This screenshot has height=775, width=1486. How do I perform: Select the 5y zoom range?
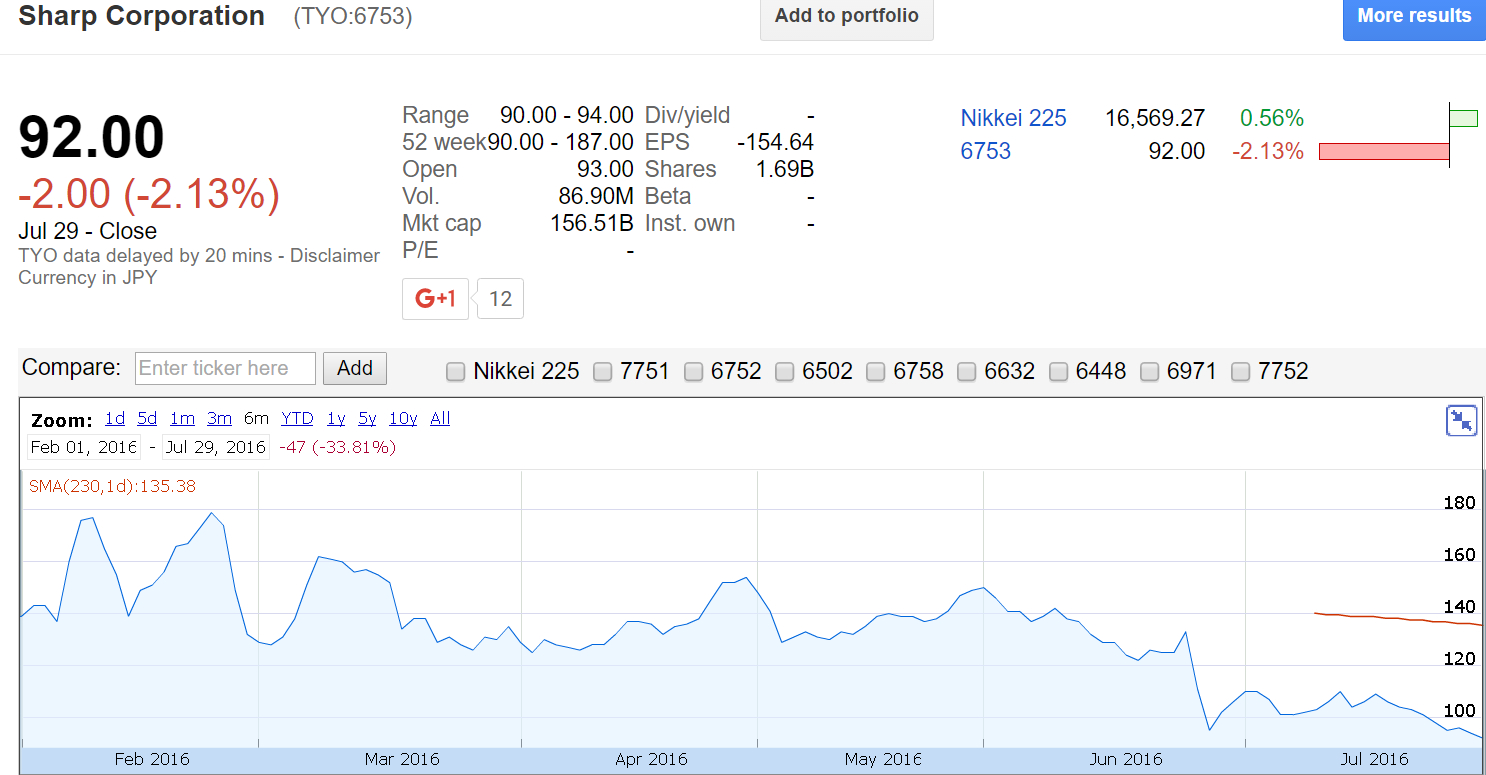click(x=367, y=419)
